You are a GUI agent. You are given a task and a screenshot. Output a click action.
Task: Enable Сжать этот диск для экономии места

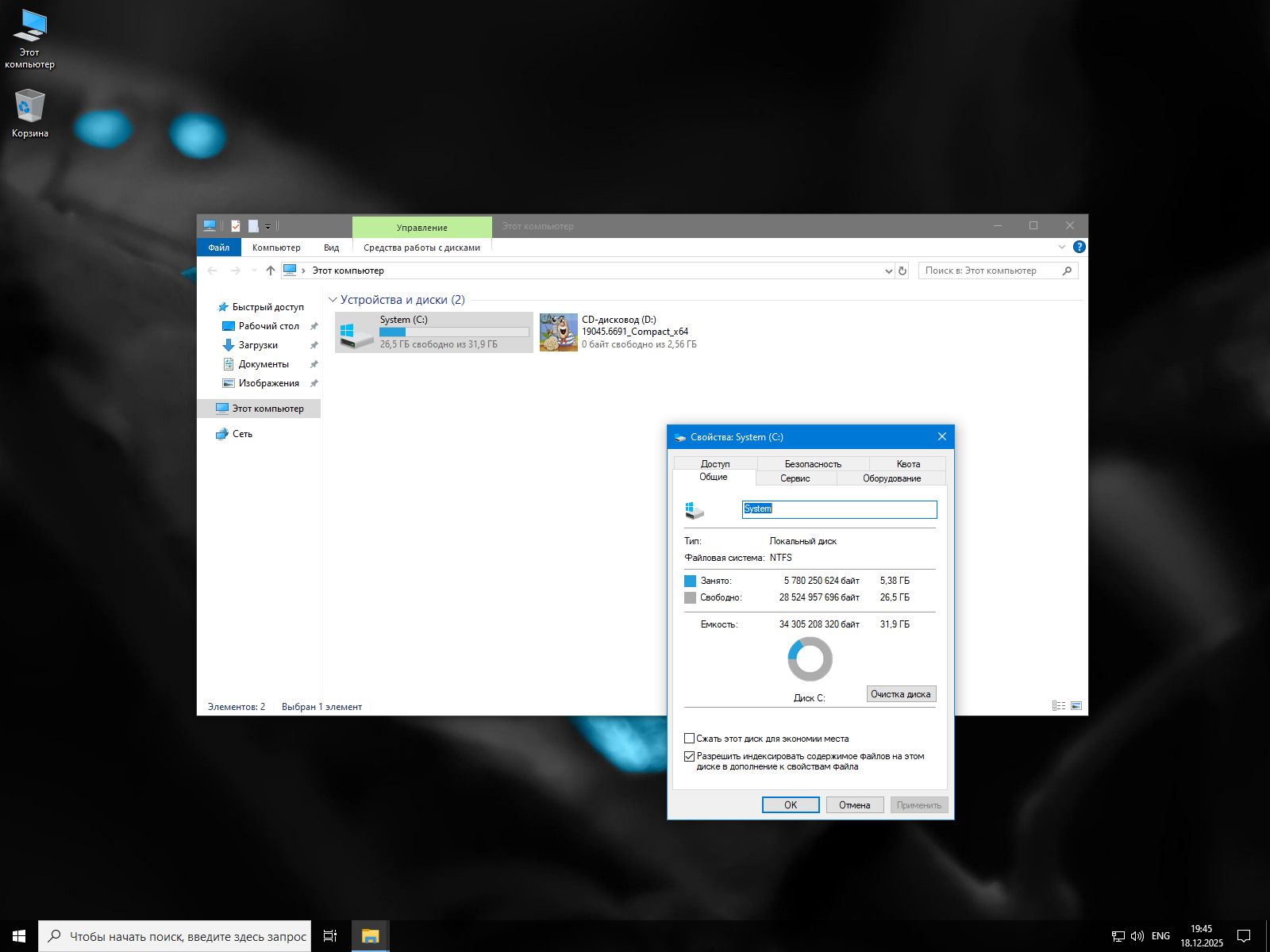(689, 738)
